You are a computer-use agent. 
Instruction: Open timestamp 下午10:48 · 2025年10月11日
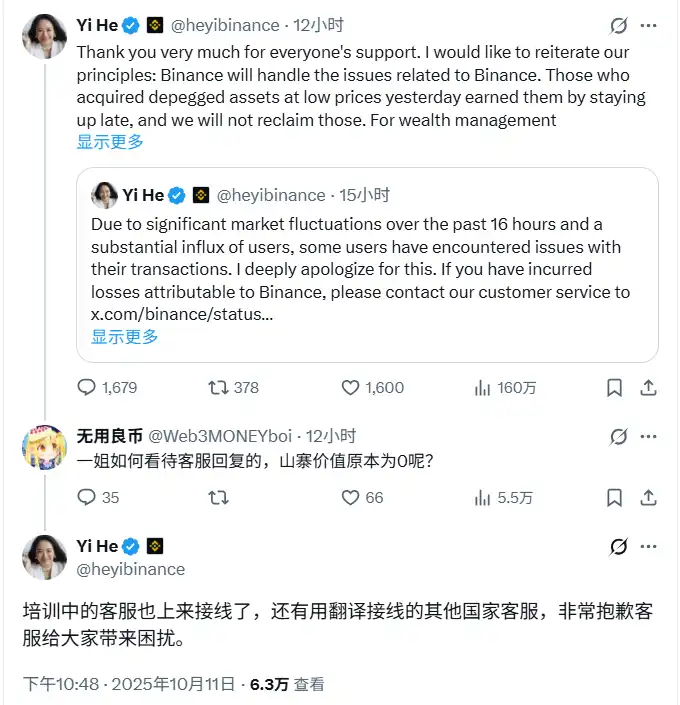pos(131,684)
